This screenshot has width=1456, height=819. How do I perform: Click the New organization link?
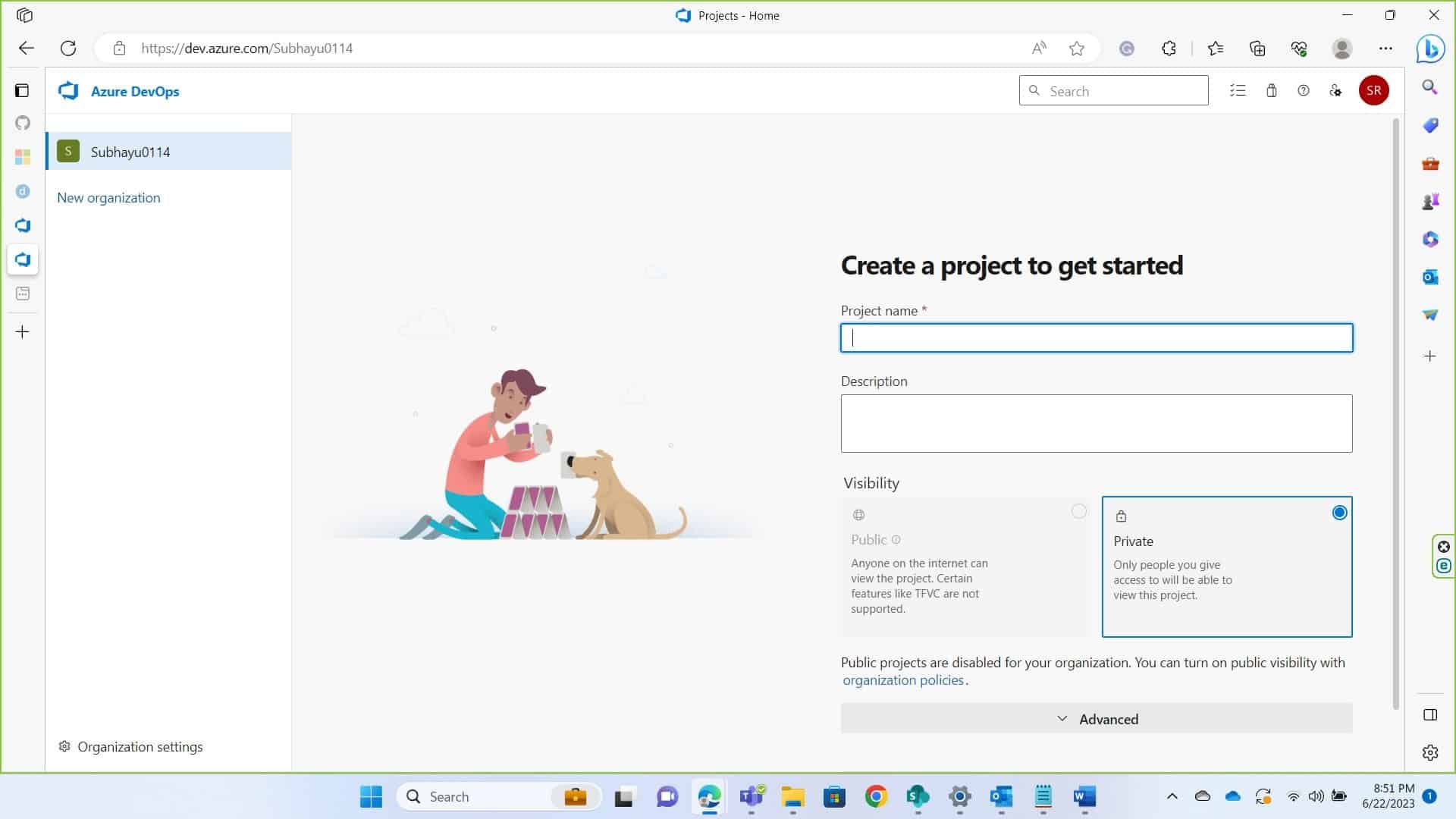[108, 198]
